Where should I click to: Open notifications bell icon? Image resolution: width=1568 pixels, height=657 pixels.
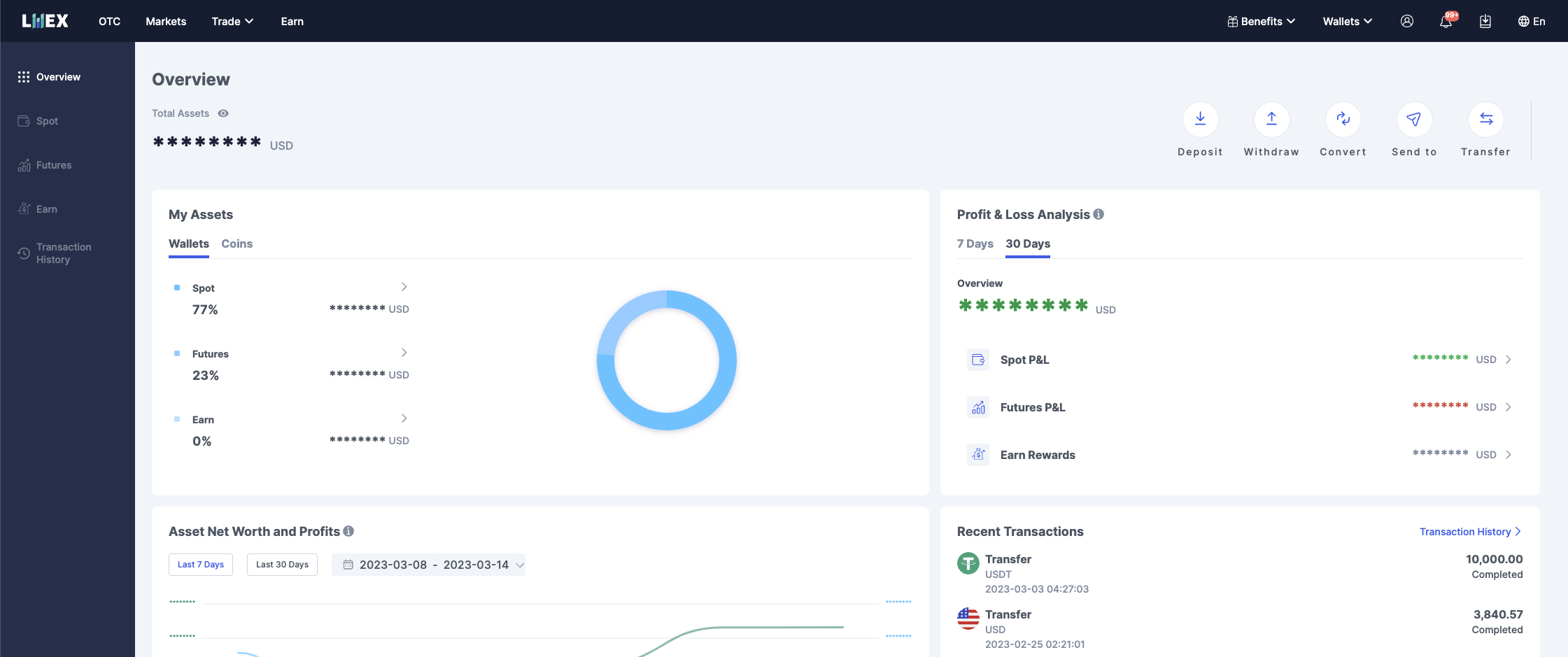1446,22
